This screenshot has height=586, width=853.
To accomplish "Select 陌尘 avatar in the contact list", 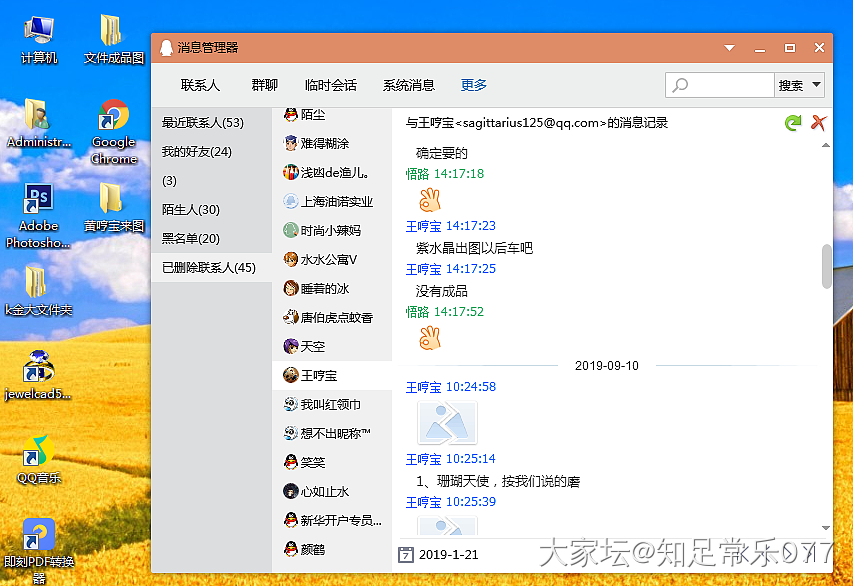I will click(290, 114).
